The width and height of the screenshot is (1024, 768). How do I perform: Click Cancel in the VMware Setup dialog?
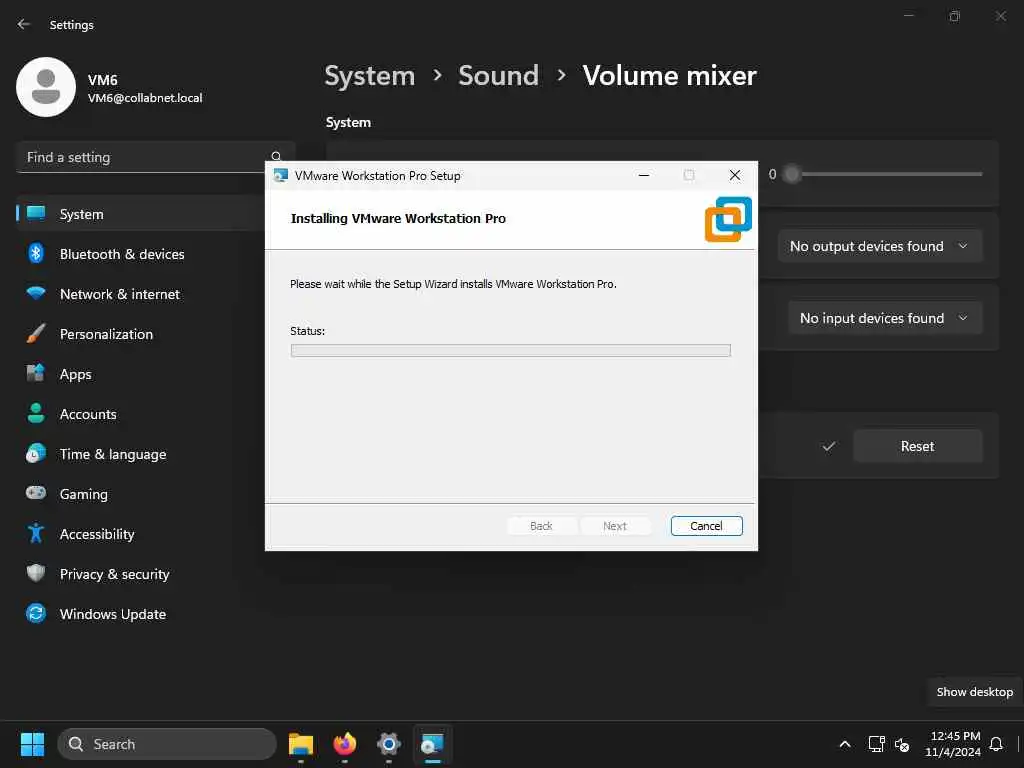706,526
